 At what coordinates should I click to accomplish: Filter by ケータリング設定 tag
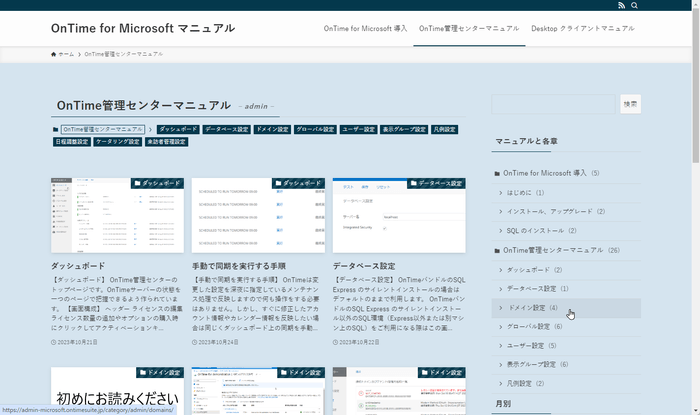coord(118,142)
